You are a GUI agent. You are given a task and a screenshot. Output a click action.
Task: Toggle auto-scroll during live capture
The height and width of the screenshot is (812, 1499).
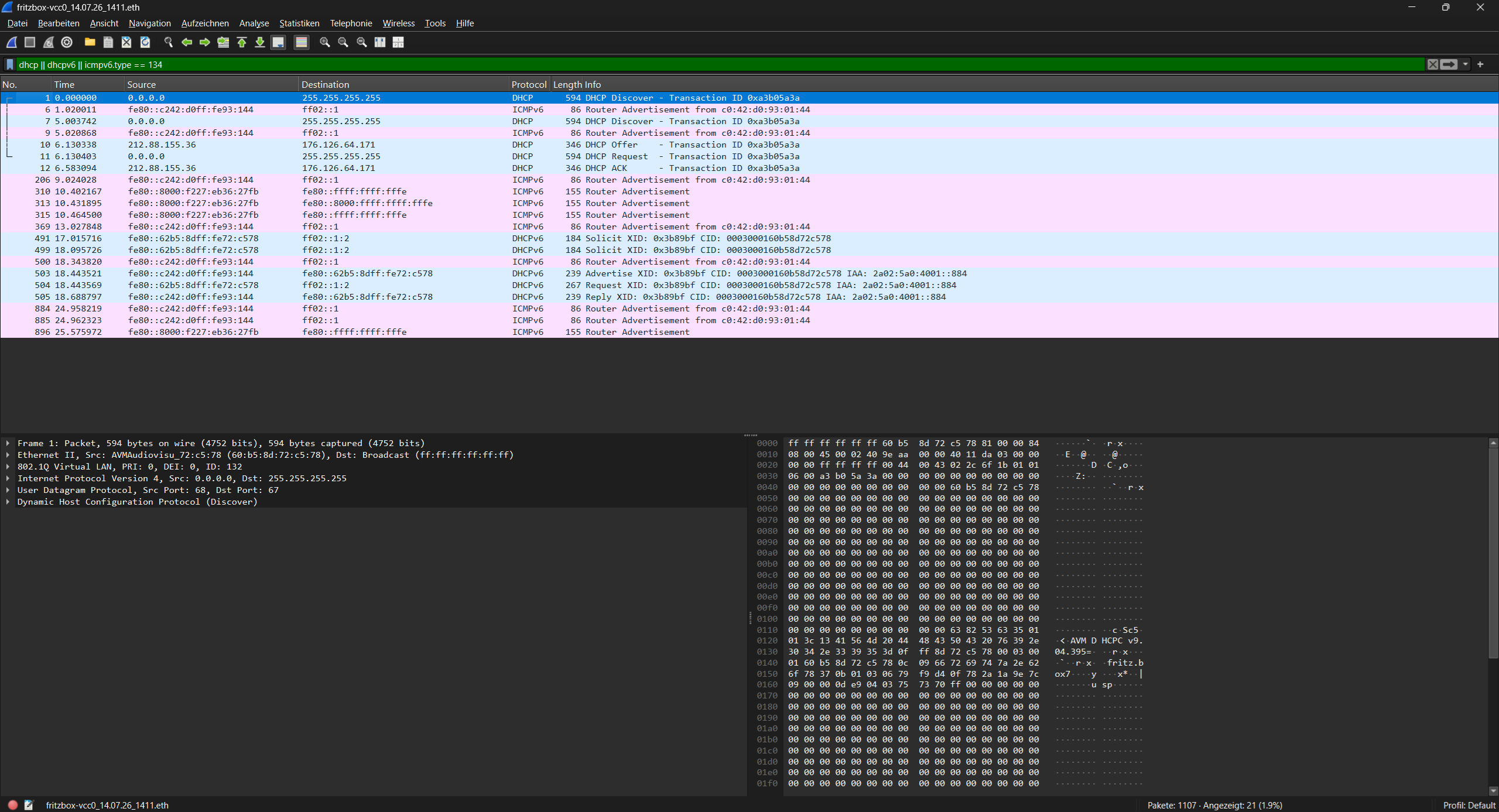pos(278,42)
